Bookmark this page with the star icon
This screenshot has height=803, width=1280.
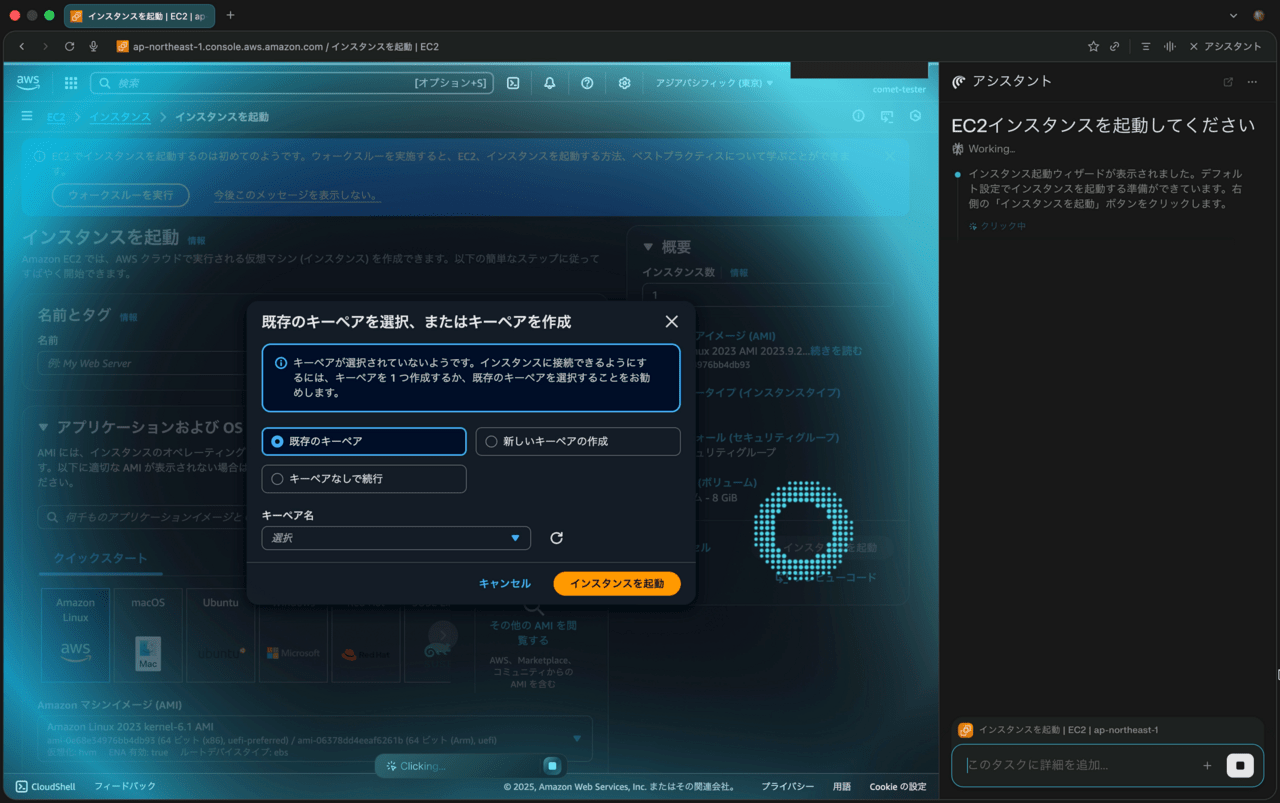1093,46
